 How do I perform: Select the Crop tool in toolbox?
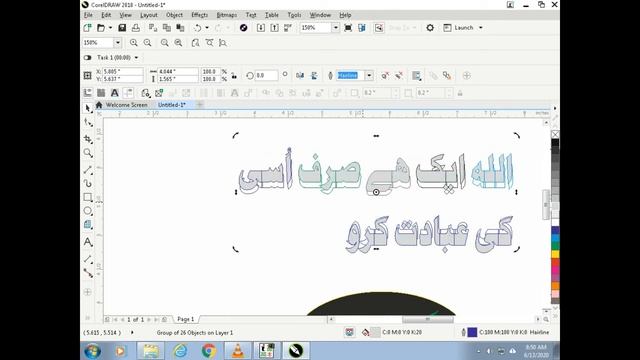(88, 139)
